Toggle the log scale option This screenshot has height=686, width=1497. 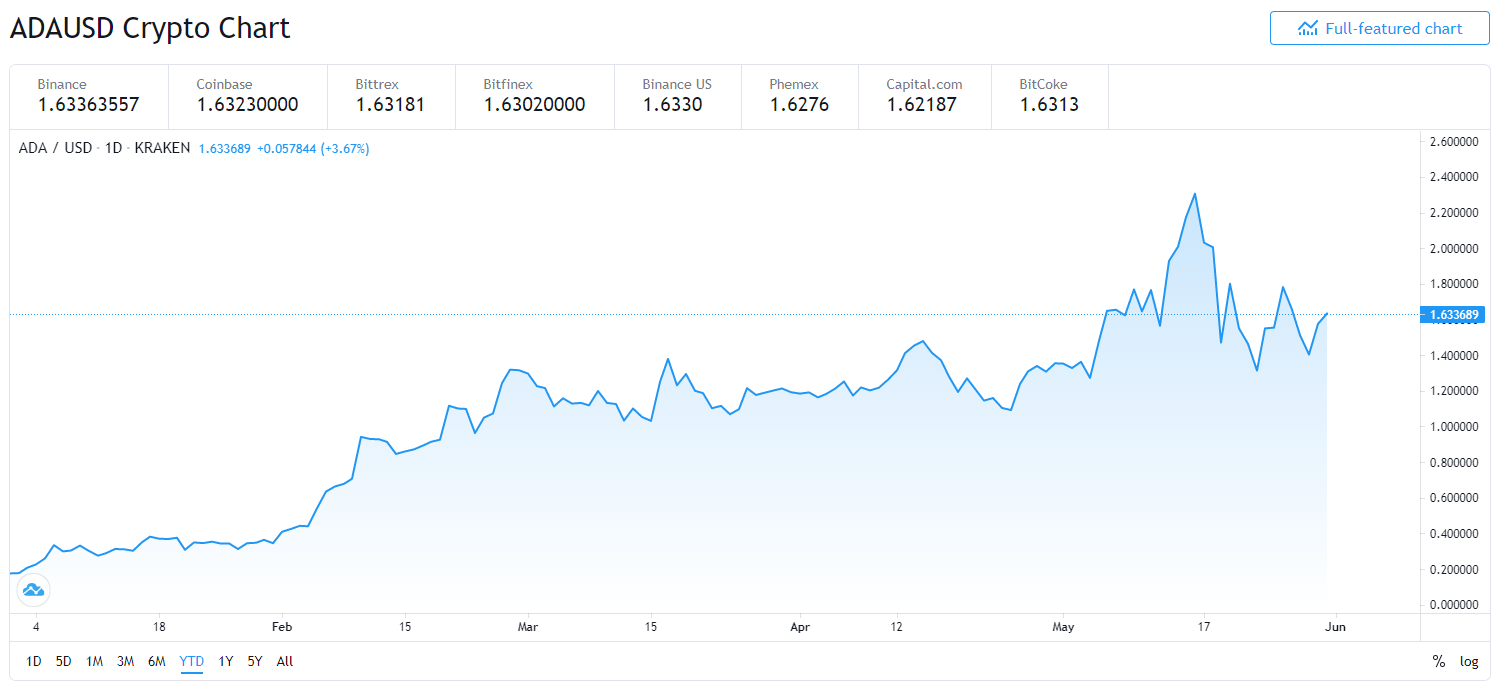pyautogui.click(x=1468, y=661)
